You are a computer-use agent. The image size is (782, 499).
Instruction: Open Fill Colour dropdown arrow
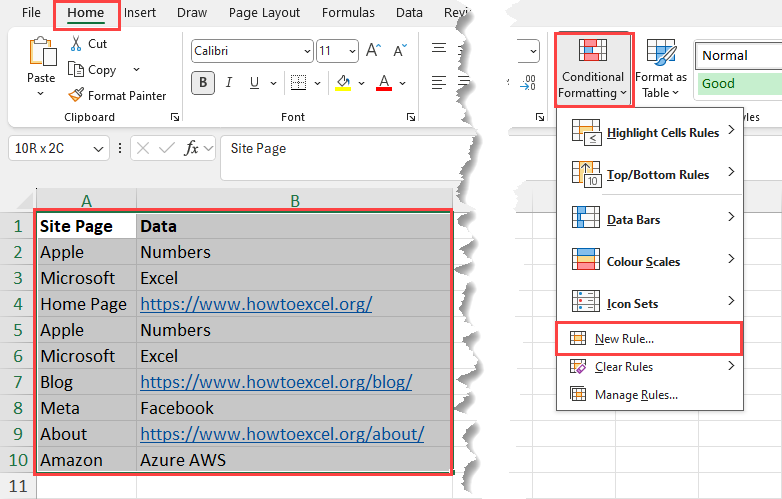pyautogui.click(x=362, y=83)
